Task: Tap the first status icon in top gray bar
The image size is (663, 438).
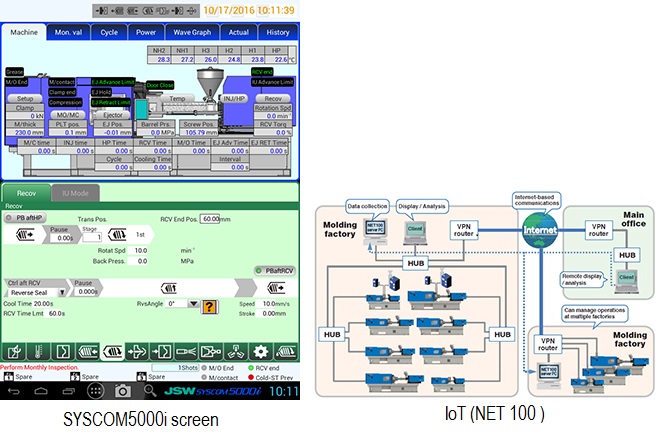Action: pos(101,11)
